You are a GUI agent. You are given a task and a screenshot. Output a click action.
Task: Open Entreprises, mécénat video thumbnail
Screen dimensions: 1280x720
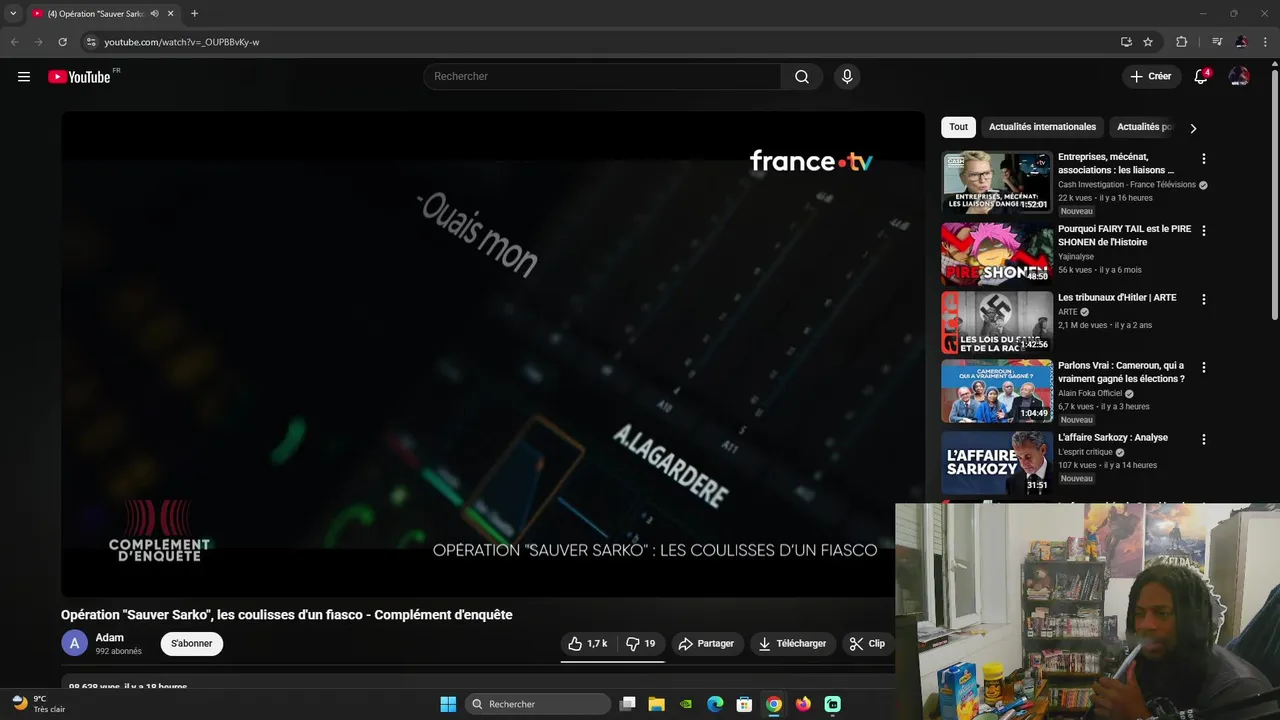click(x=997, y=182)
